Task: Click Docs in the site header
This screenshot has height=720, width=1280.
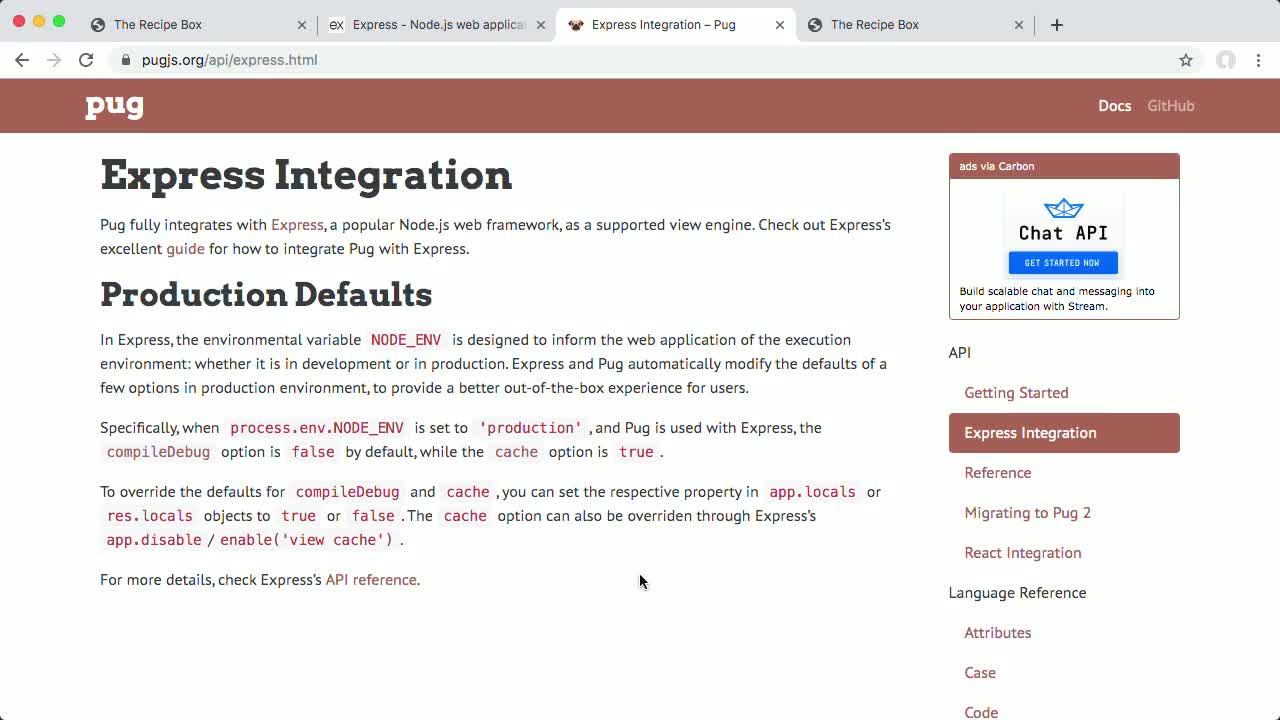Action: tap(1114, 105)
